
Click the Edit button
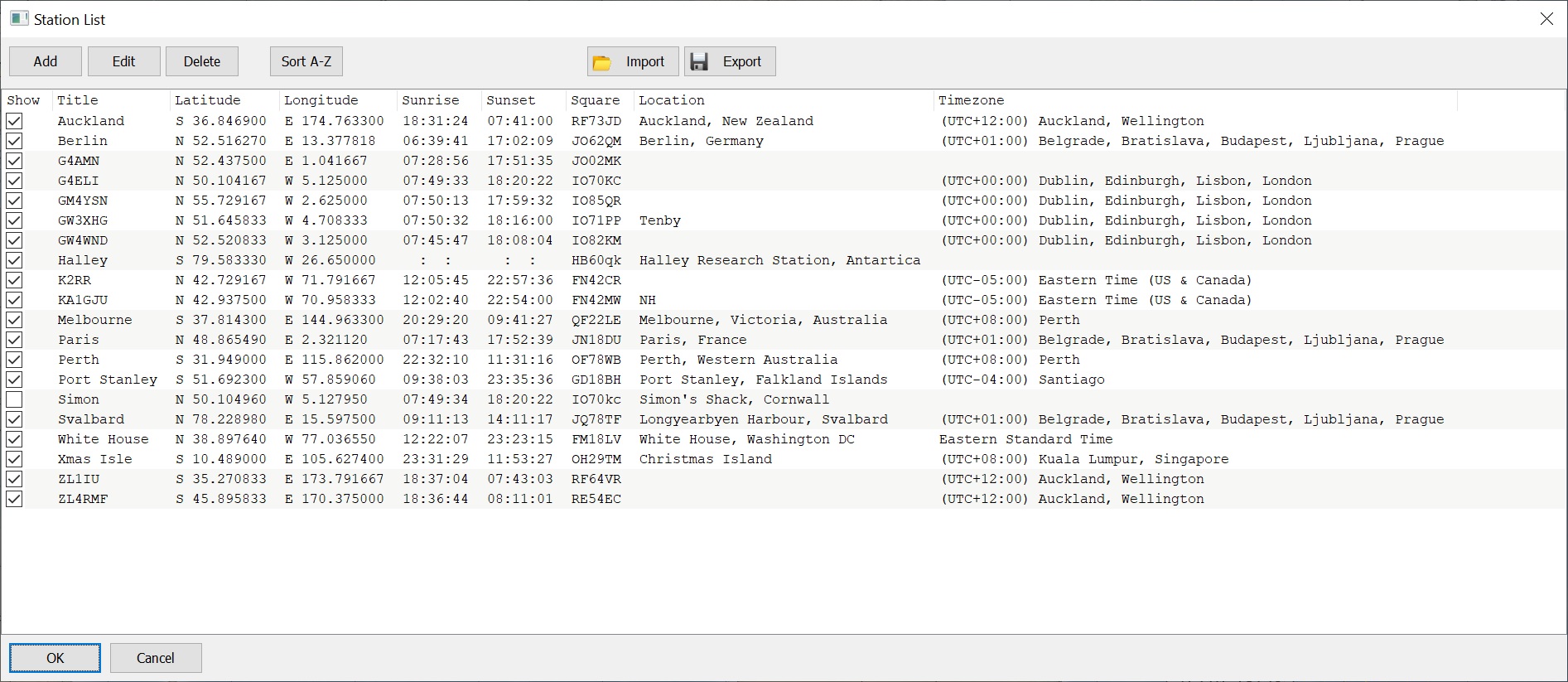[x=123, y=61]
